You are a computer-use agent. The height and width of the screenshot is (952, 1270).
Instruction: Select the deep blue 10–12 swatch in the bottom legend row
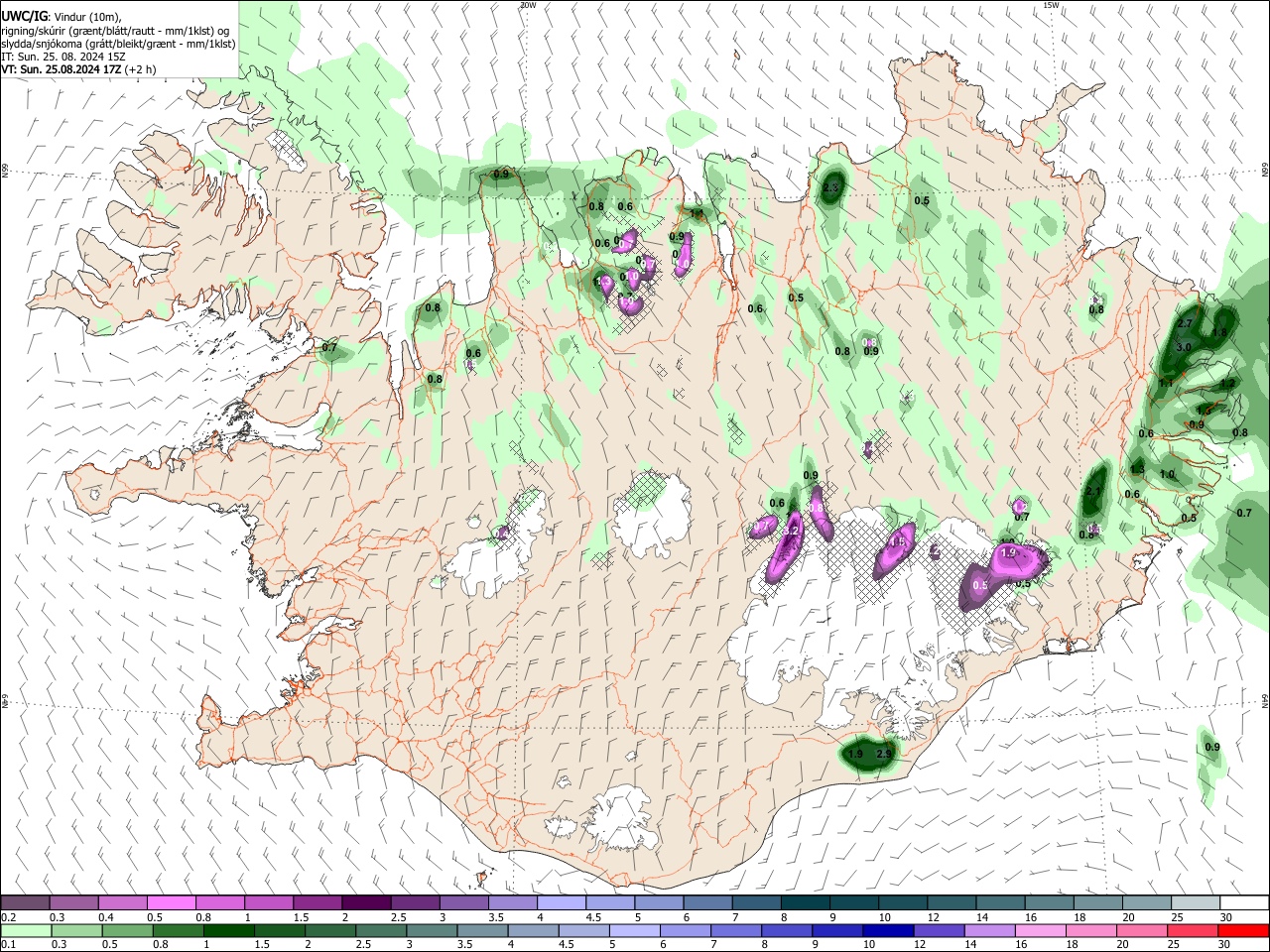pyautogui.click(x=888, y=931)
